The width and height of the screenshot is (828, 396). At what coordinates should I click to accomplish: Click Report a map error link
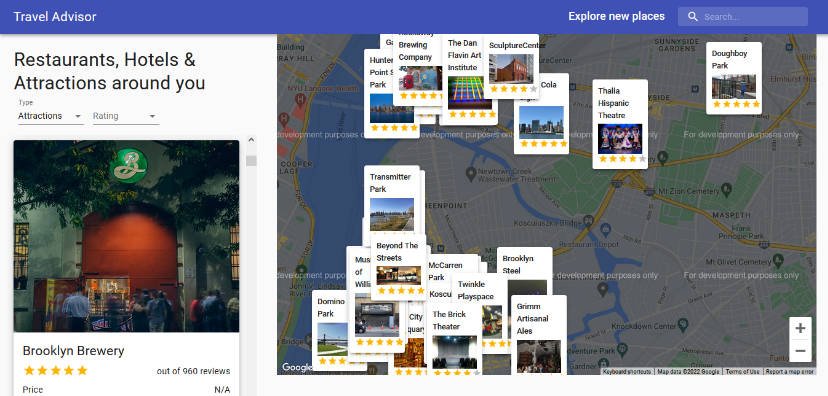tap(789, 372)
